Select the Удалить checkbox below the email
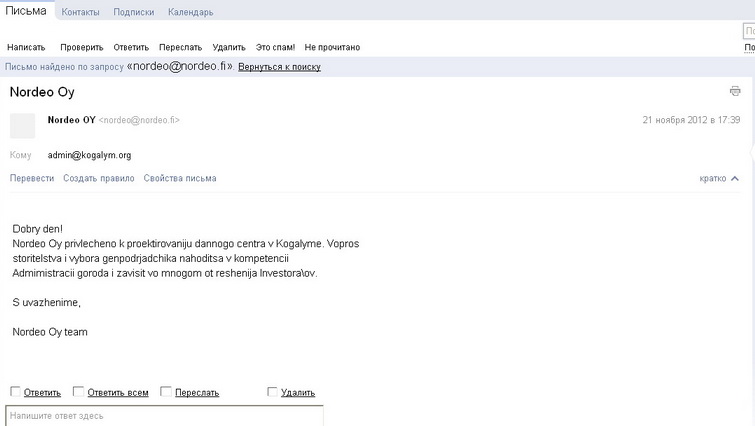The width and height of the screenshot is (755, 426). pos(272,392)
